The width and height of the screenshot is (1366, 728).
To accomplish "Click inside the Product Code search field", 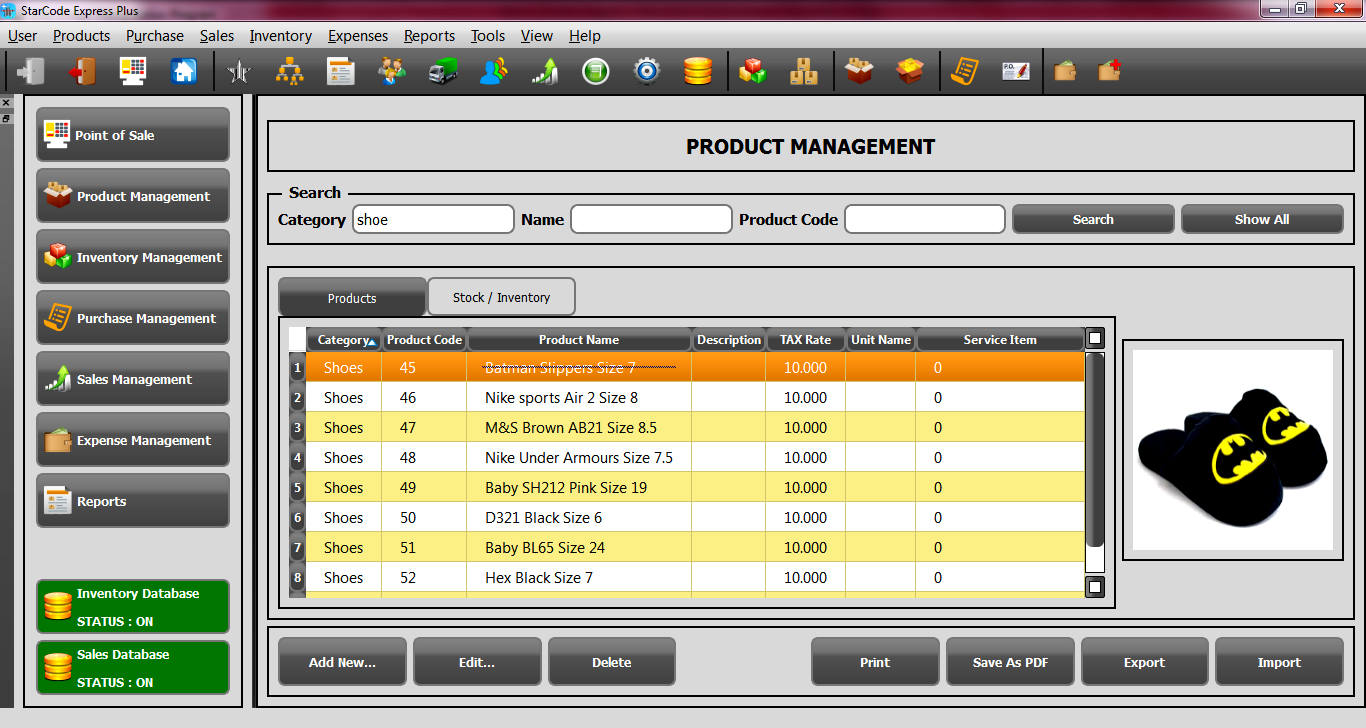I will click(923, 219).
